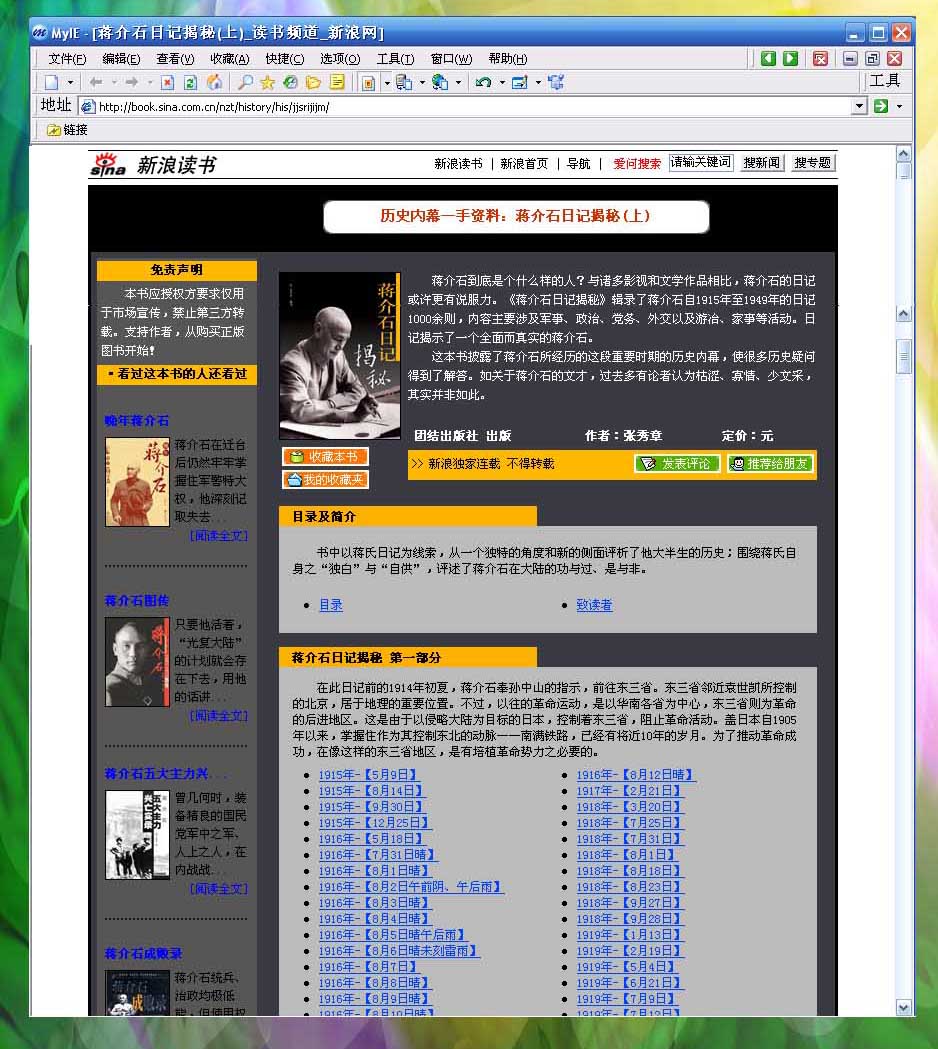Expand dropdown next to orange page icon

387,83
